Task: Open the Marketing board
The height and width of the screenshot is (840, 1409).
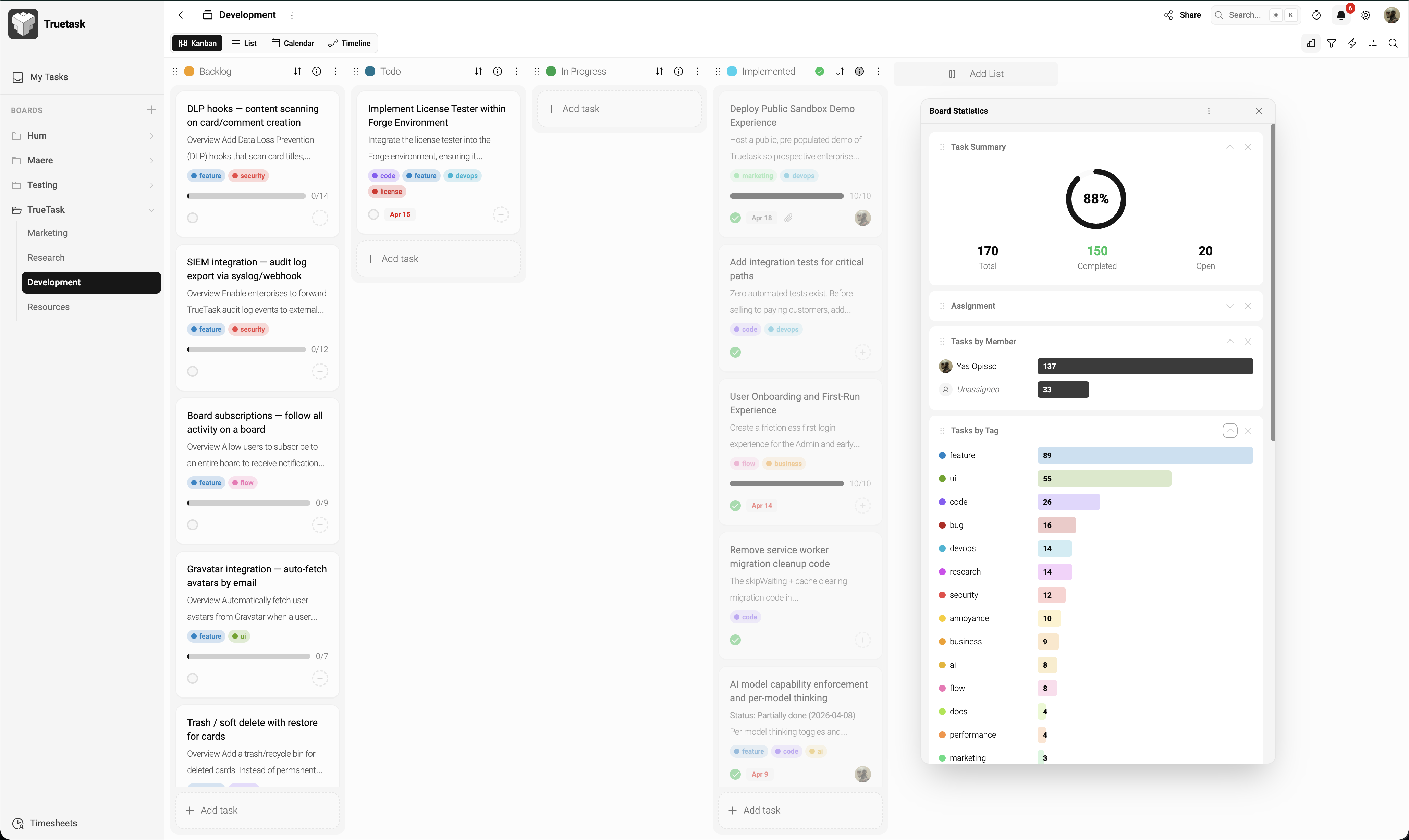Action: tap(48, 233)
